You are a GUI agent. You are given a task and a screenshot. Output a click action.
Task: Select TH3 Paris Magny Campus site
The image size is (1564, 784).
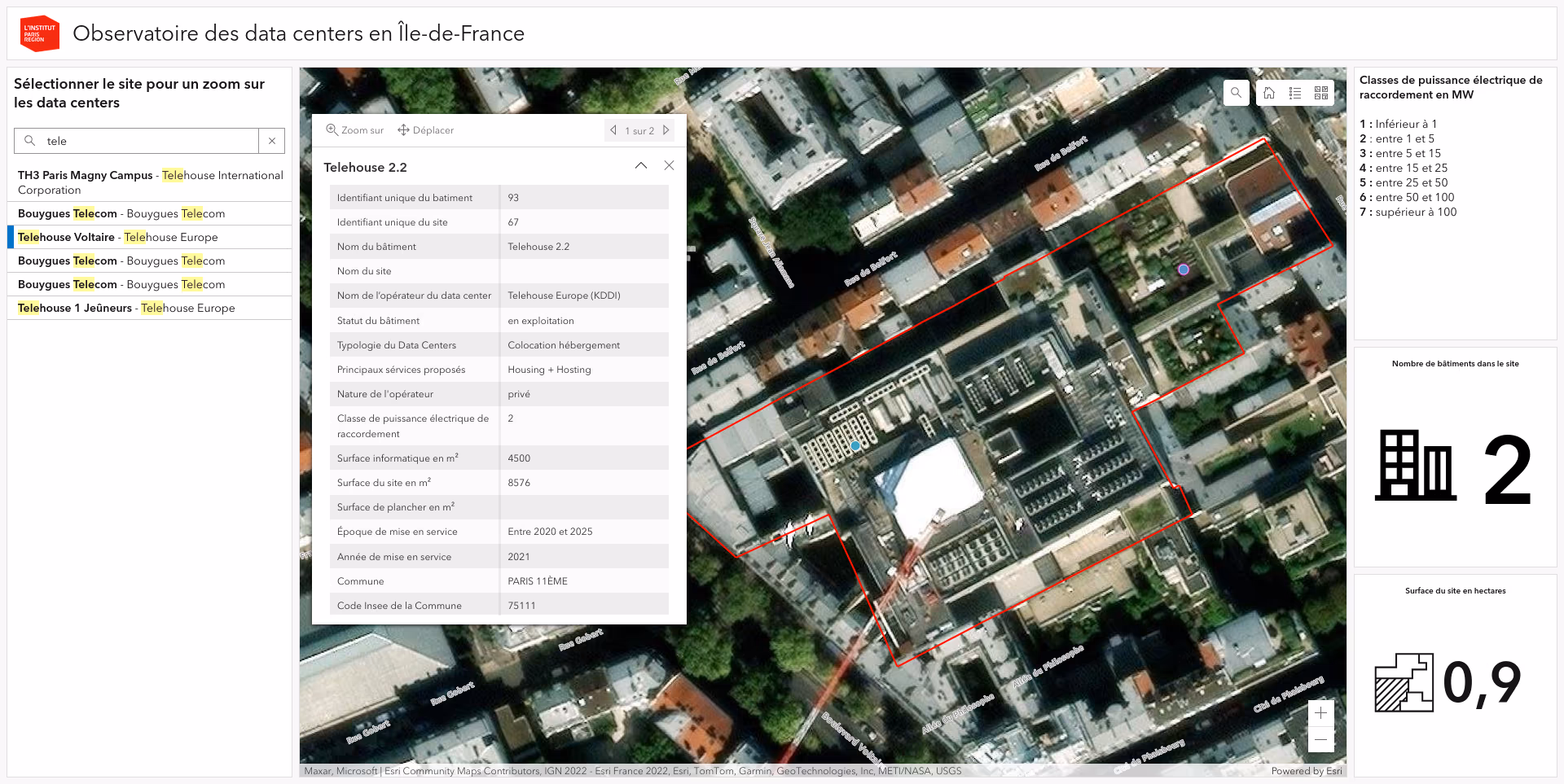[x=149, y=182]
